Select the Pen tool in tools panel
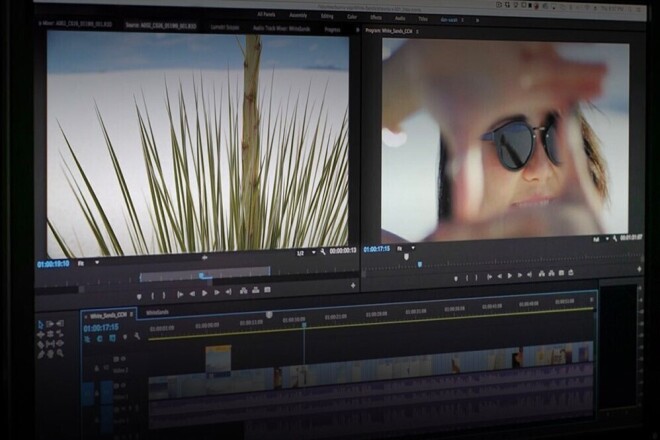Screen dimensions: 660x440 coord(41,355)
